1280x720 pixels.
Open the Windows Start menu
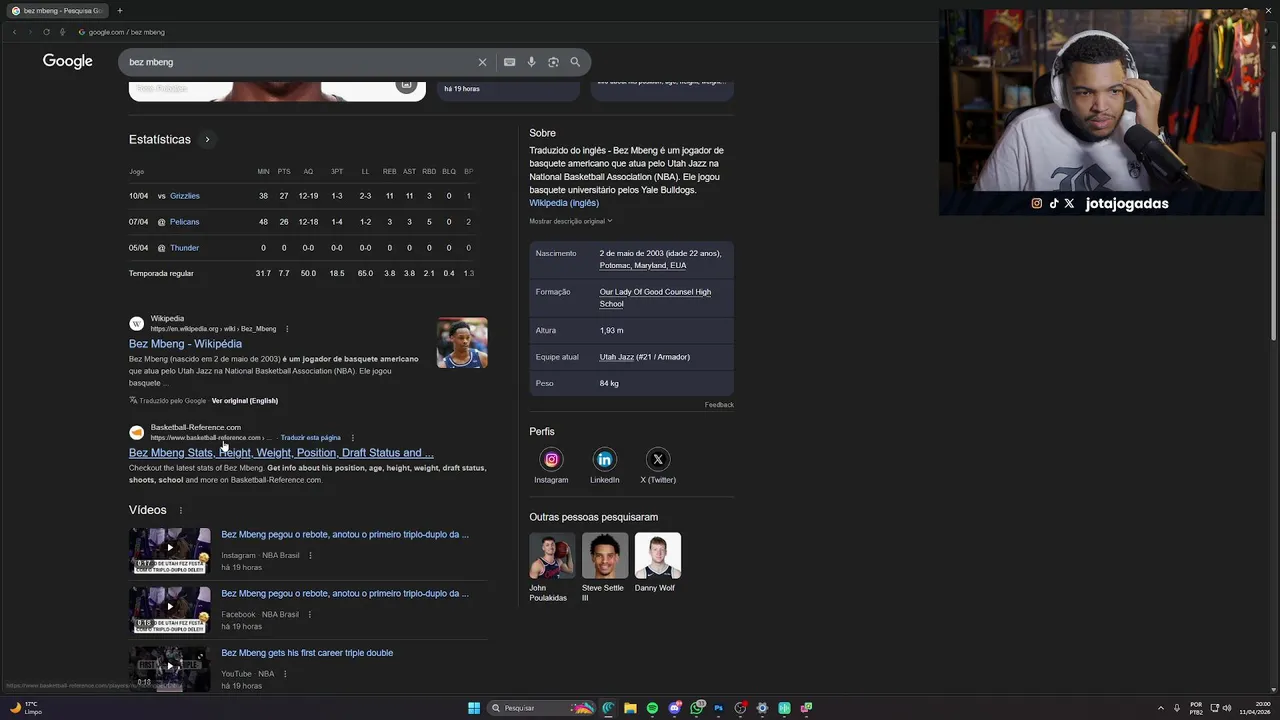point(474,708)
